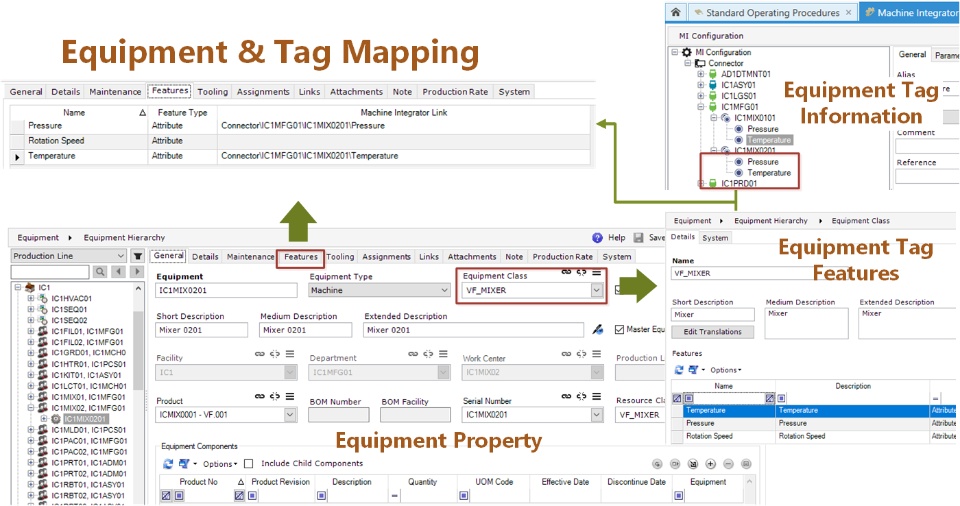This screenshot has height=506, width=960.
Task: Click the search magnifier icon in hierarchy panel
Action: [100, 271]
